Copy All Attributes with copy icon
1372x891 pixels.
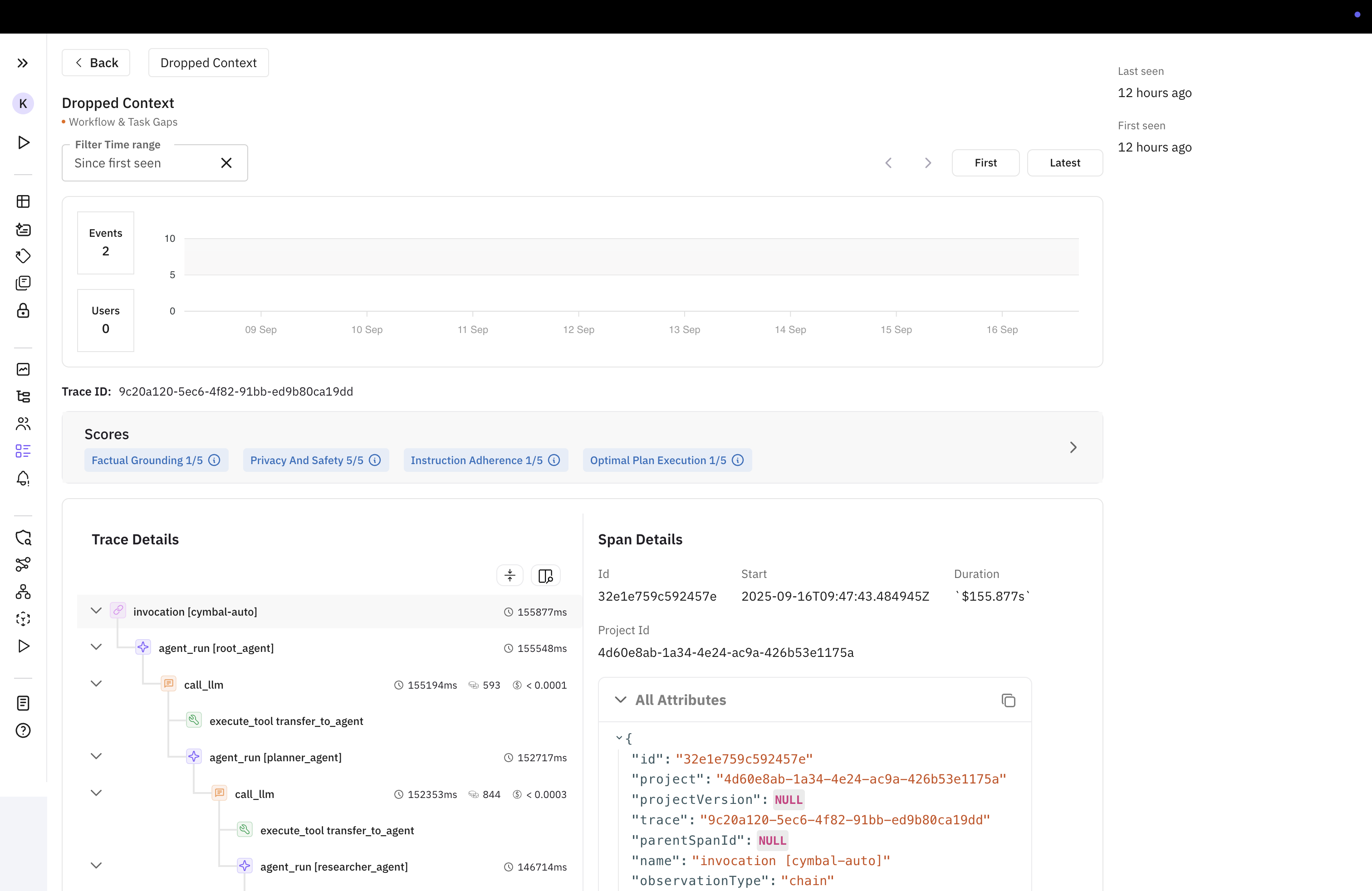tap(1008, 700)
